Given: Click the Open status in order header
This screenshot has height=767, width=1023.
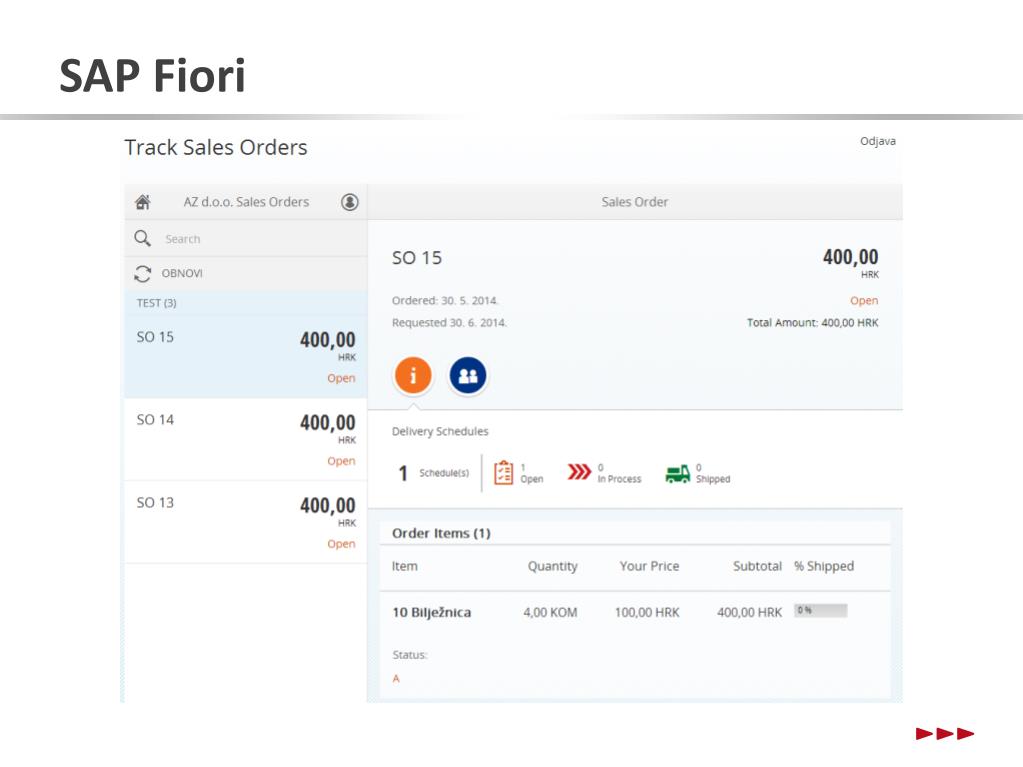Looking at the screenshot, I should 864,301.
